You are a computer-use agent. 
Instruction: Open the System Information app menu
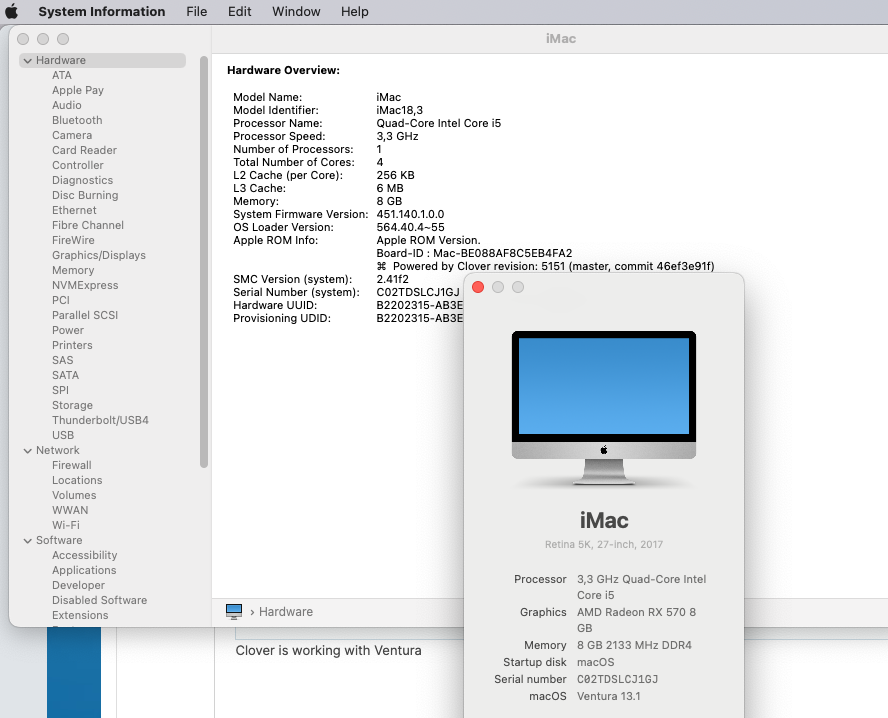coord(102,11)
